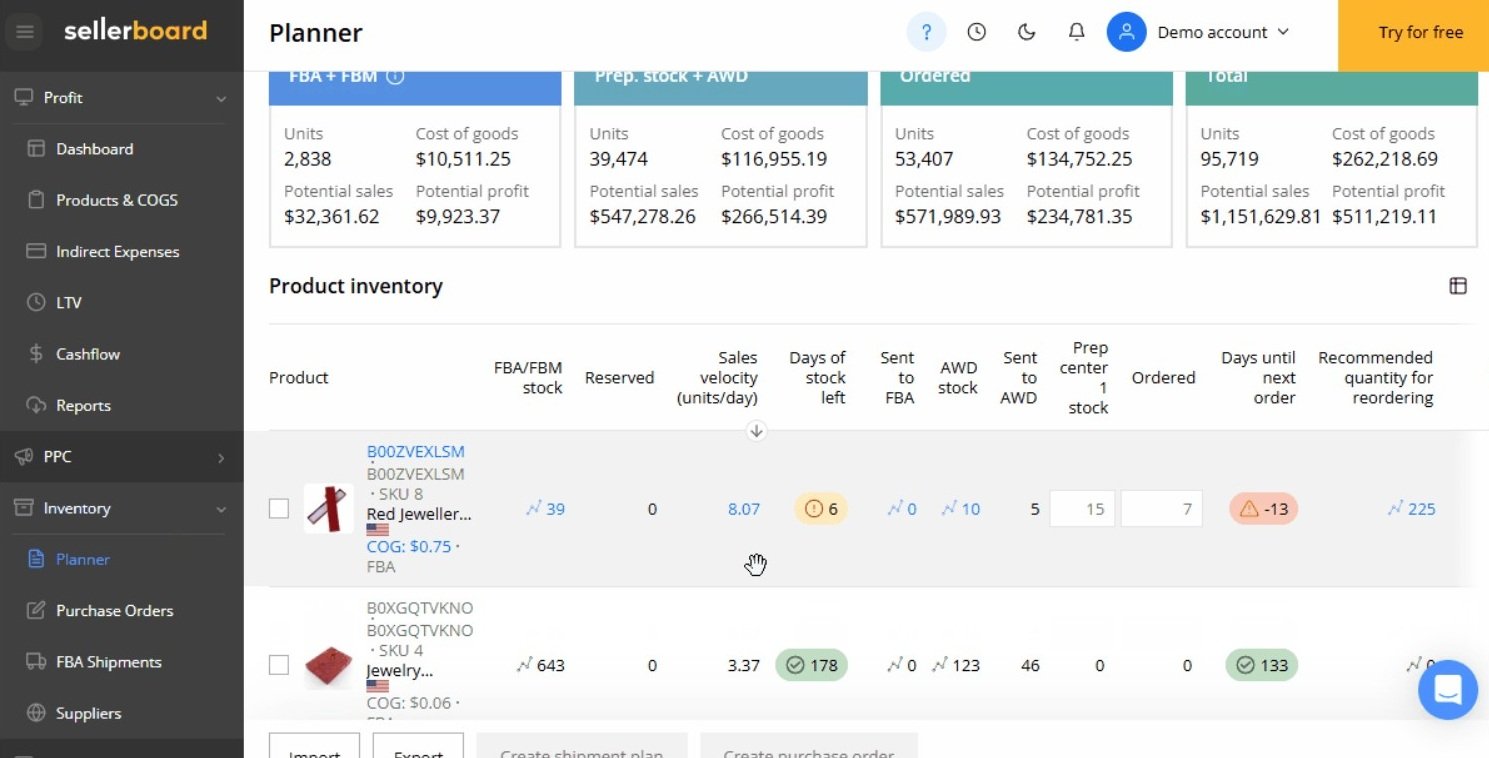This screenshot has height=758, width=1489.
Task: Edit Ordered field showing 7
Action: coord(1162,509)
